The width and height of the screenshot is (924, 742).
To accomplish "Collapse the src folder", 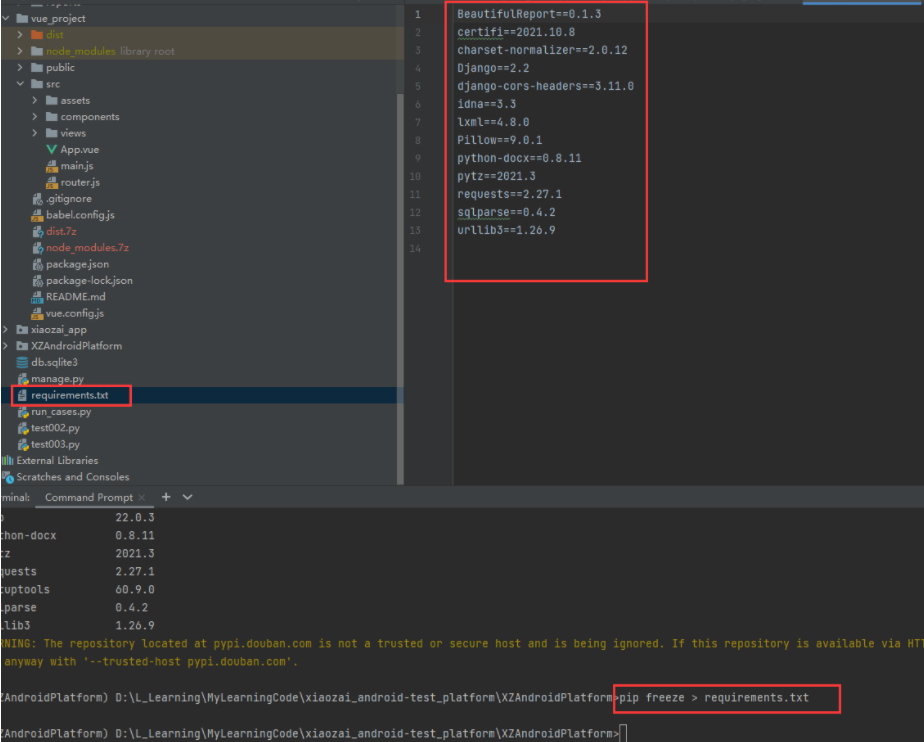I will tap(20, 84).
